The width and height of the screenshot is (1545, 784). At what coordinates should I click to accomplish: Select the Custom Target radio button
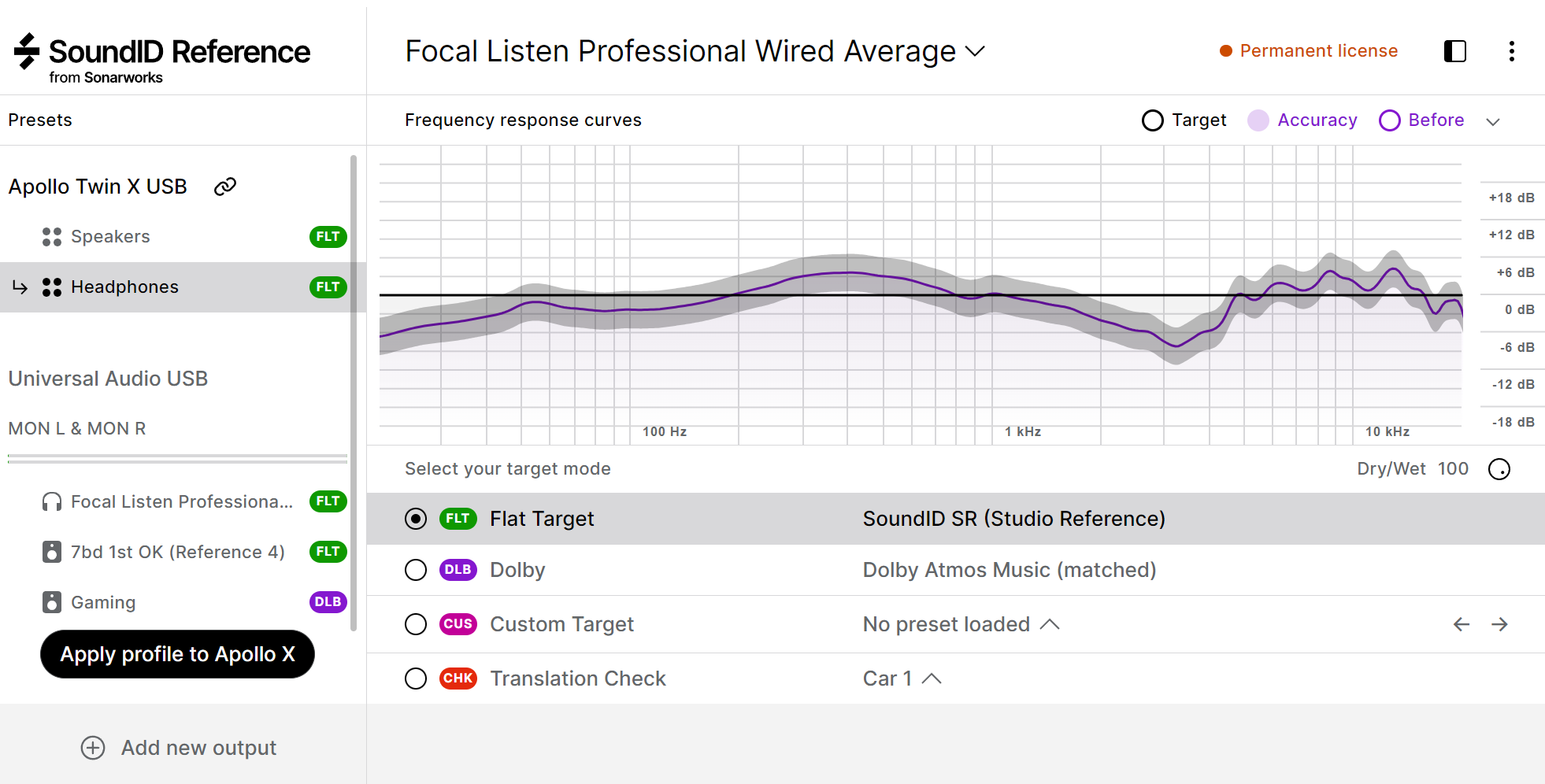416,624
